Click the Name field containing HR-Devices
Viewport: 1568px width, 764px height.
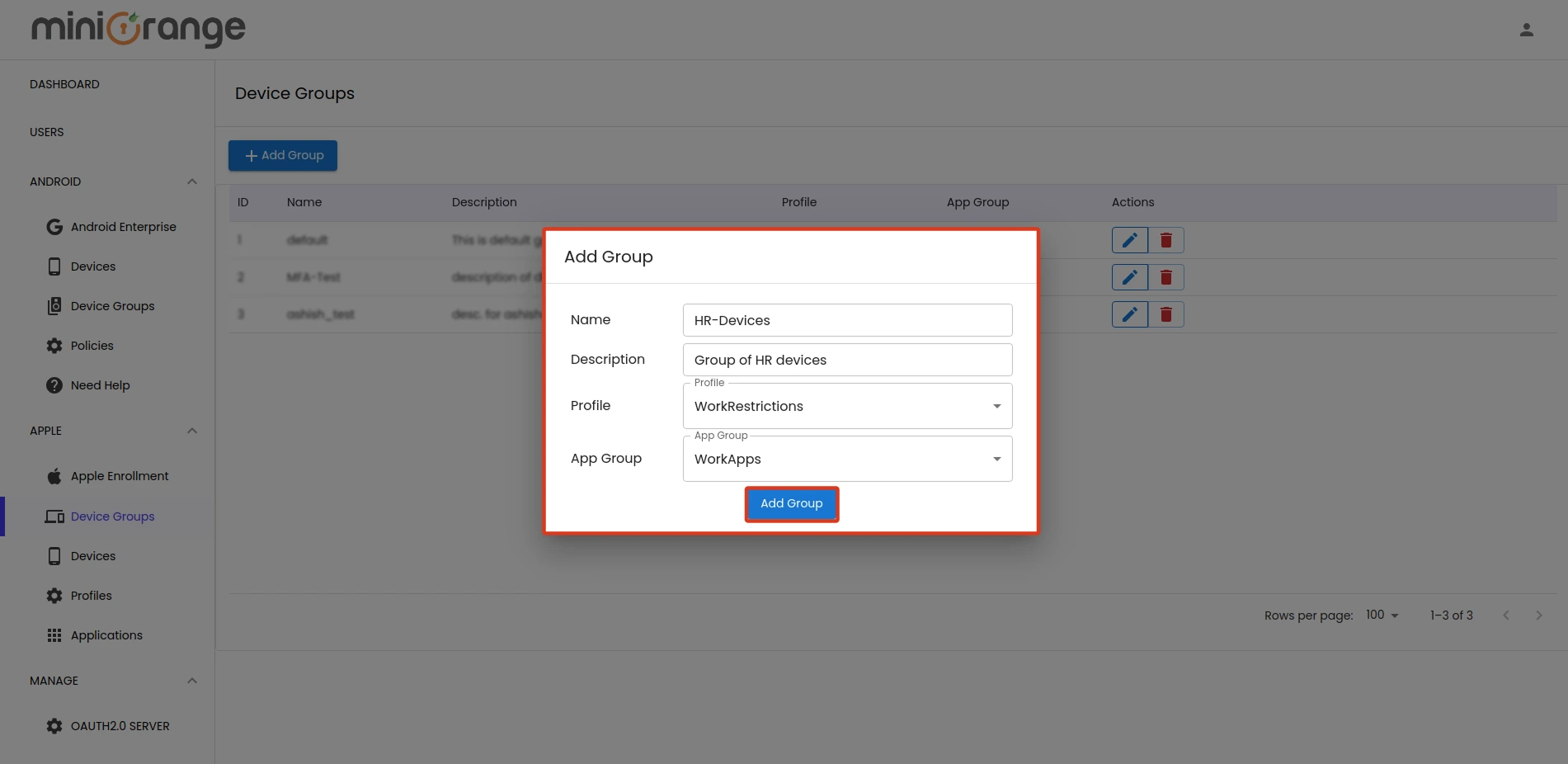click(x=847, y=320)
